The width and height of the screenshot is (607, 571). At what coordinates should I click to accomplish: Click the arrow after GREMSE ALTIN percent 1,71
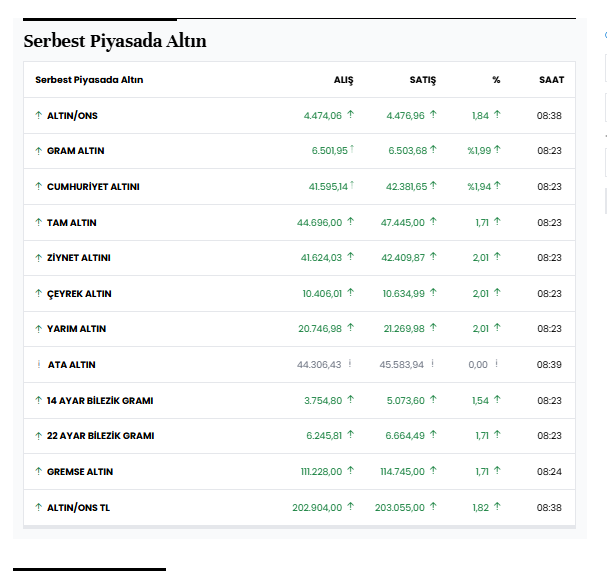pos(497,471)
